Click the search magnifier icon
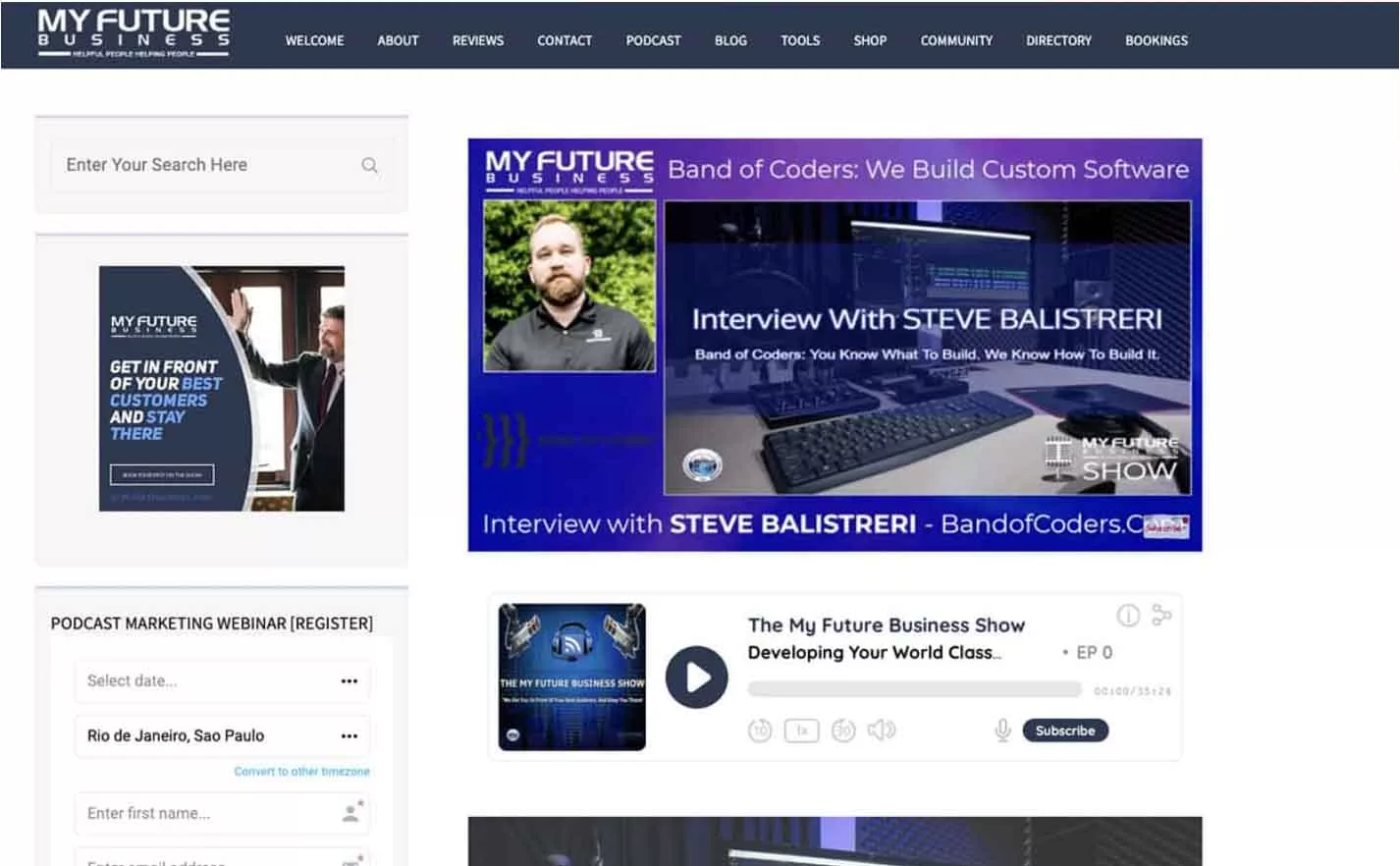Screen dimensions: 1400x866 pos(369,165)
